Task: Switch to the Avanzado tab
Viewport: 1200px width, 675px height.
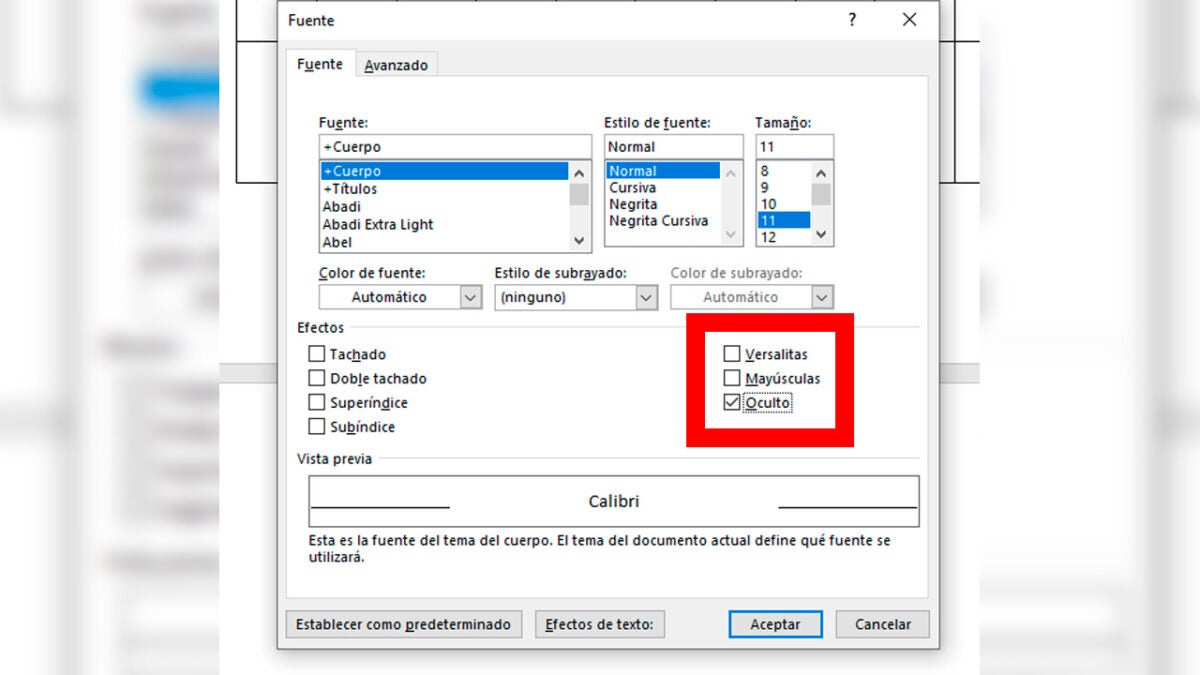Action: (x=396, y=65)
